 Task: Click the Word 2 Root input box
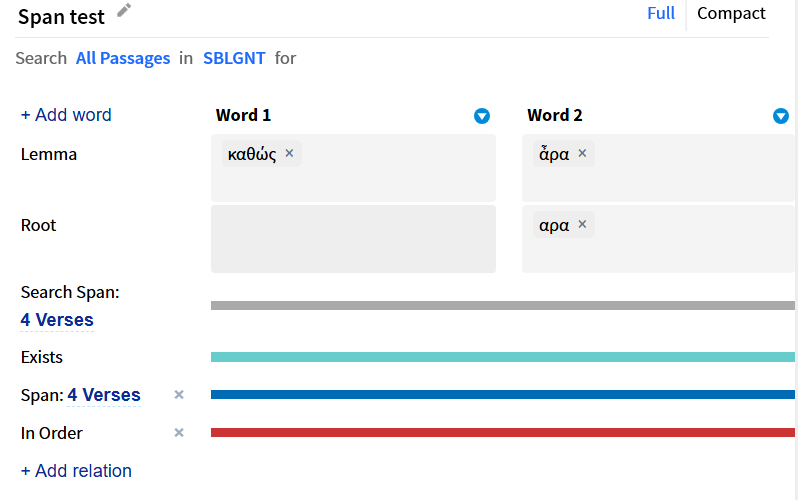(660, 239)
